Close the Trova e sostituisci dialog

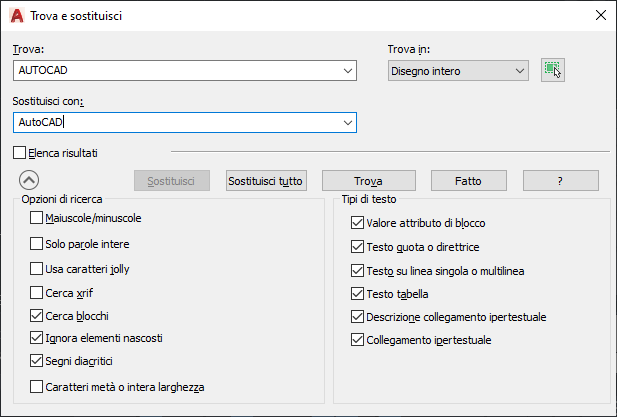600,15
